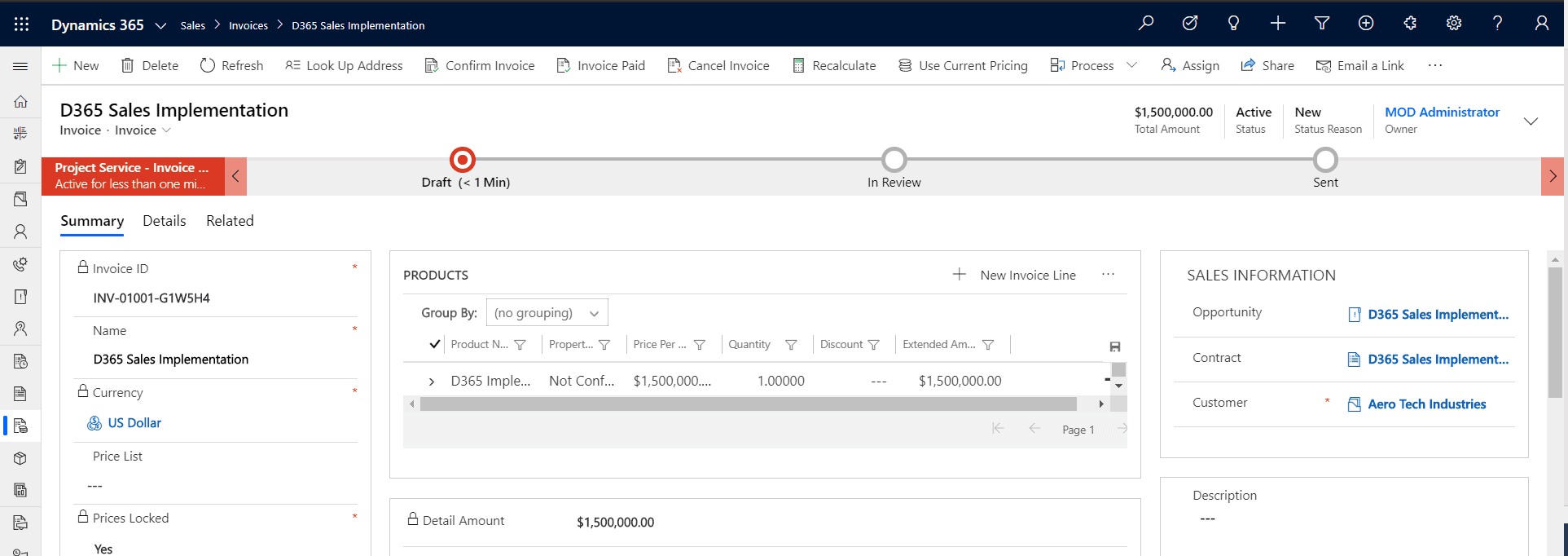
Task: Open the Dynamics 365 app switcher chevron
Action: pos(160,25)
